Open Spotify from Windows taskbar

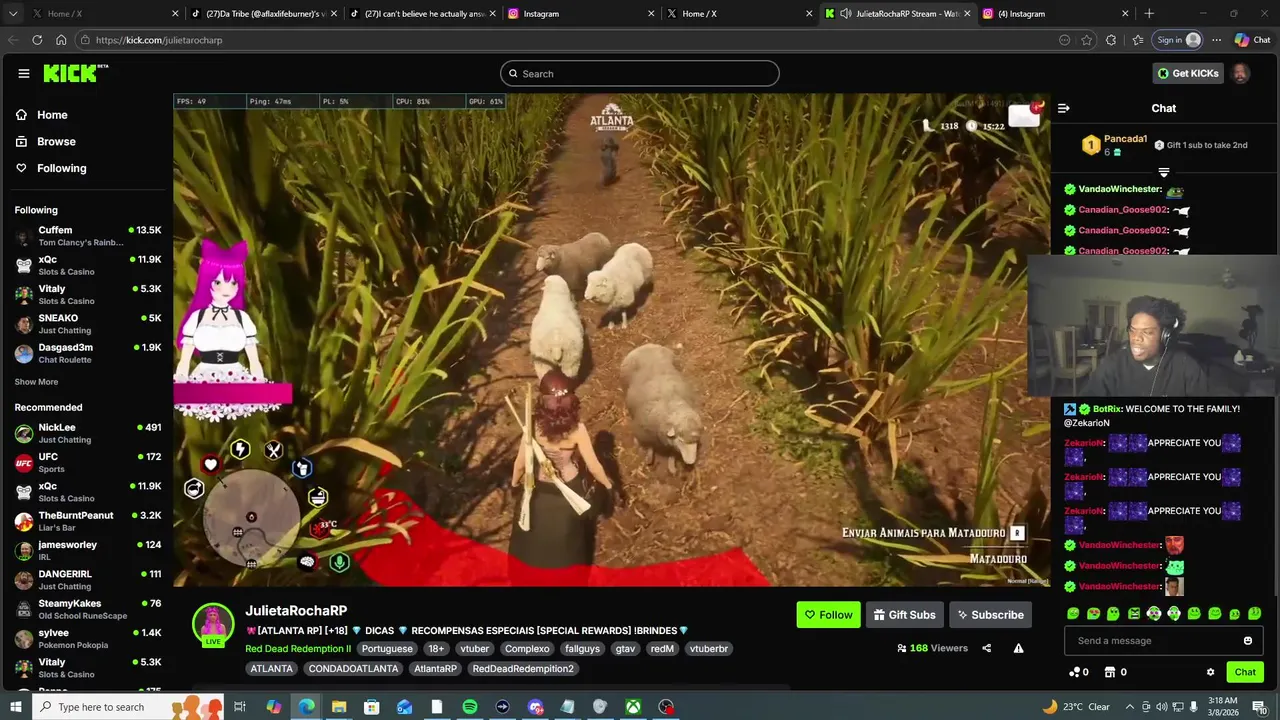[x=470, y=707]
